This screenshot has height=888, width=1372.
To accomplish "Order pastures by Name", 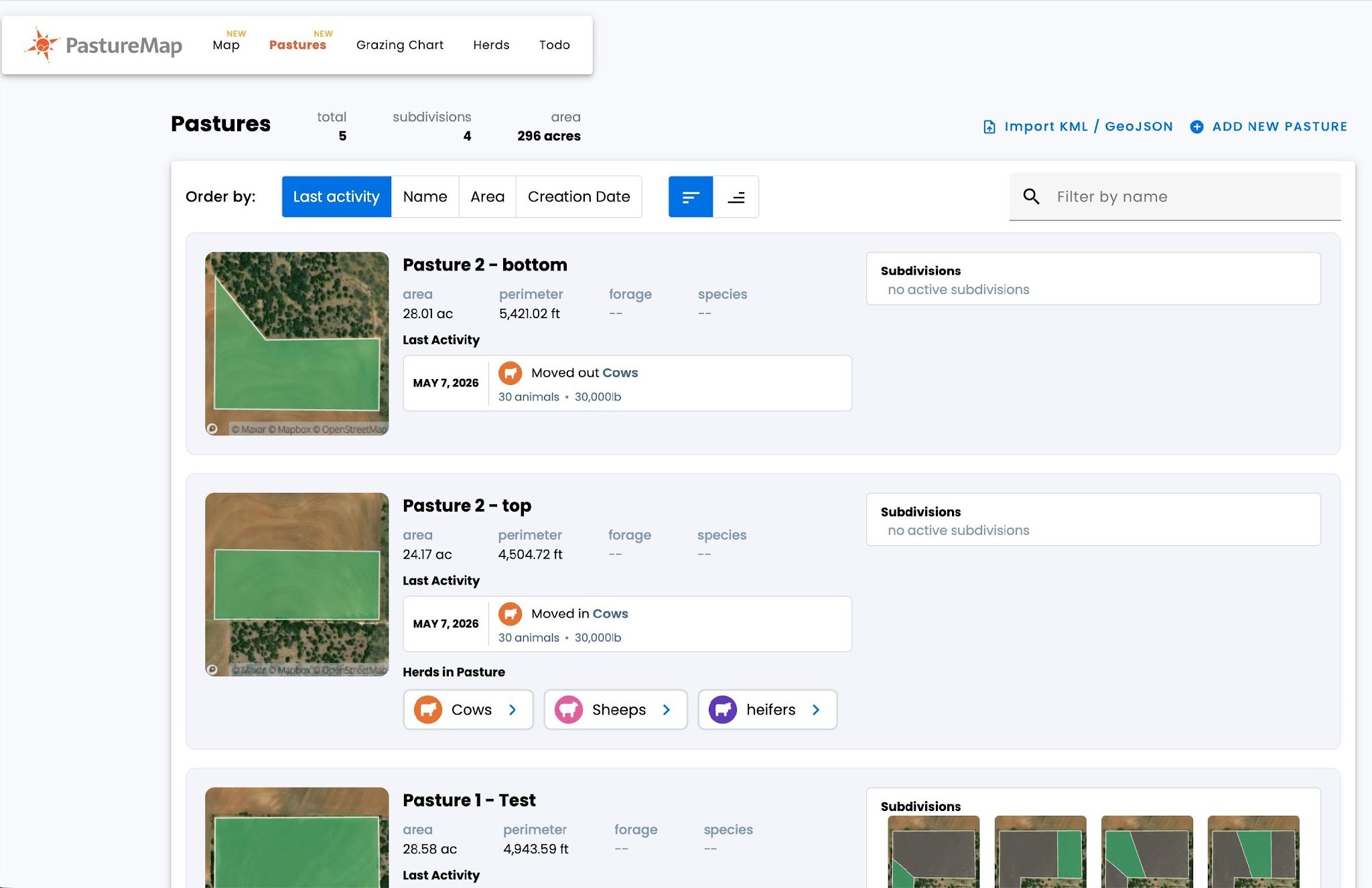I will (x=425, y=197).
